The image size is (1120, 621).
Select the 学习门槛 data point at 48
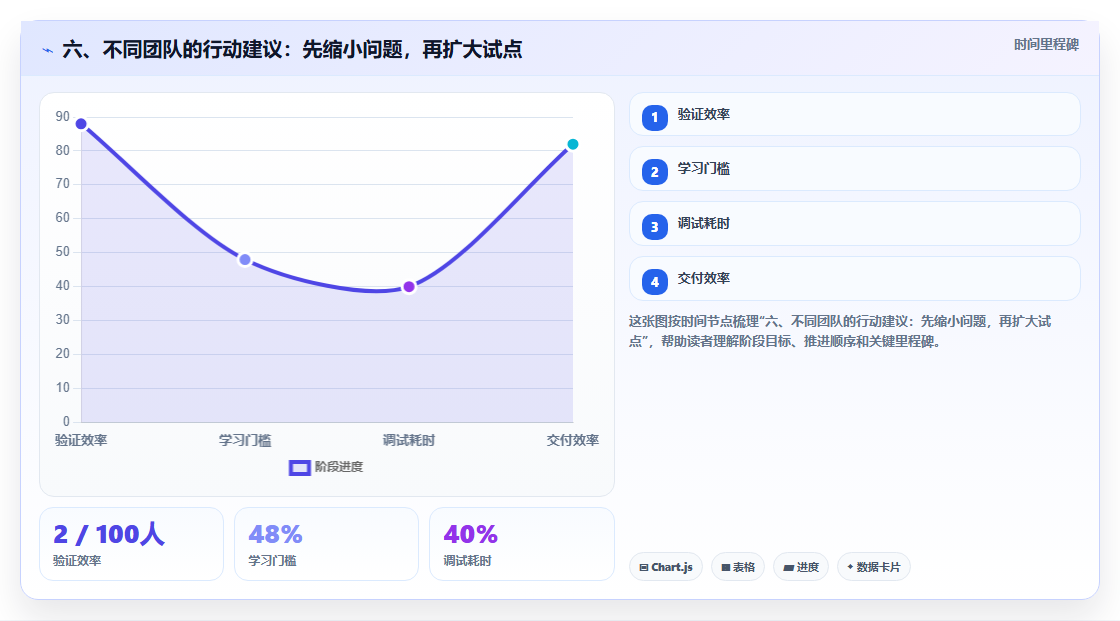245,259
